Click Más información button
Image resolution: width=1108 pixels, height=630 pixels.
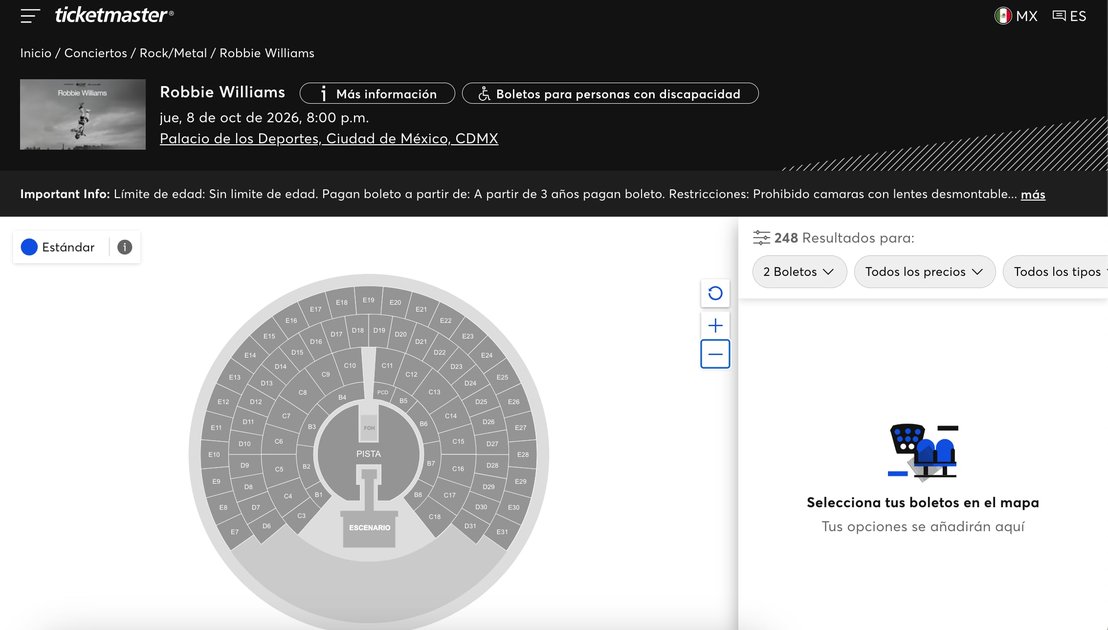point(377,94)
